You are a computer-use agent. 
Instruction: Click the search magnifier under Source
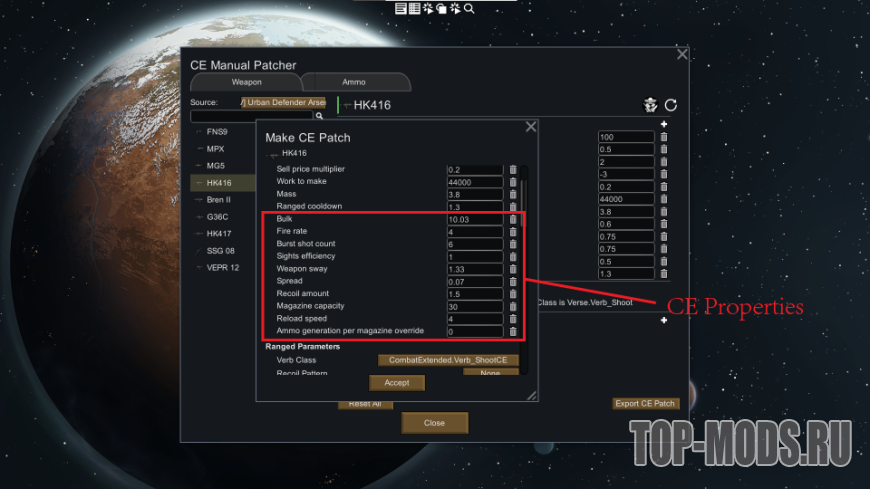click(319, 116)
